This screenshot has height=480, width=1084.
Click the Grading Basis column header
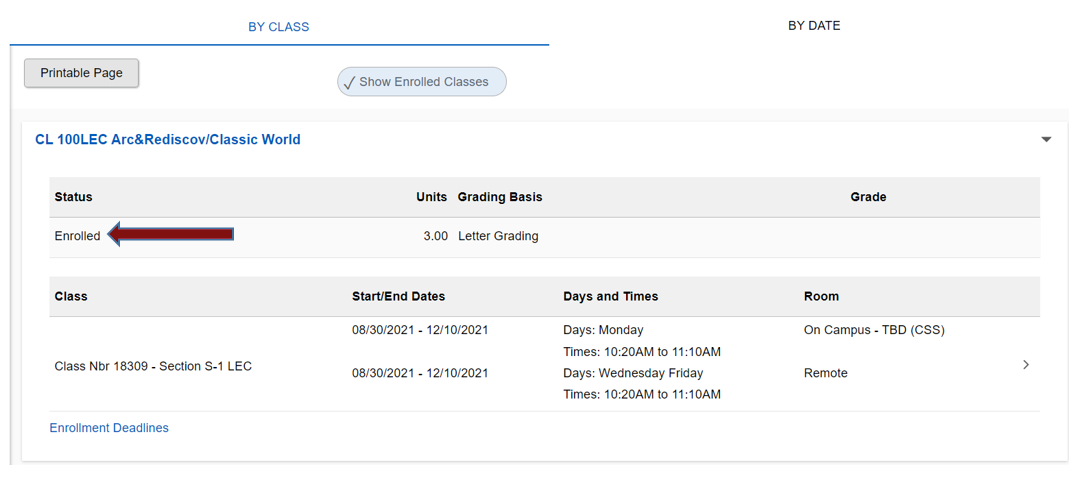click(x=500, y=197)
